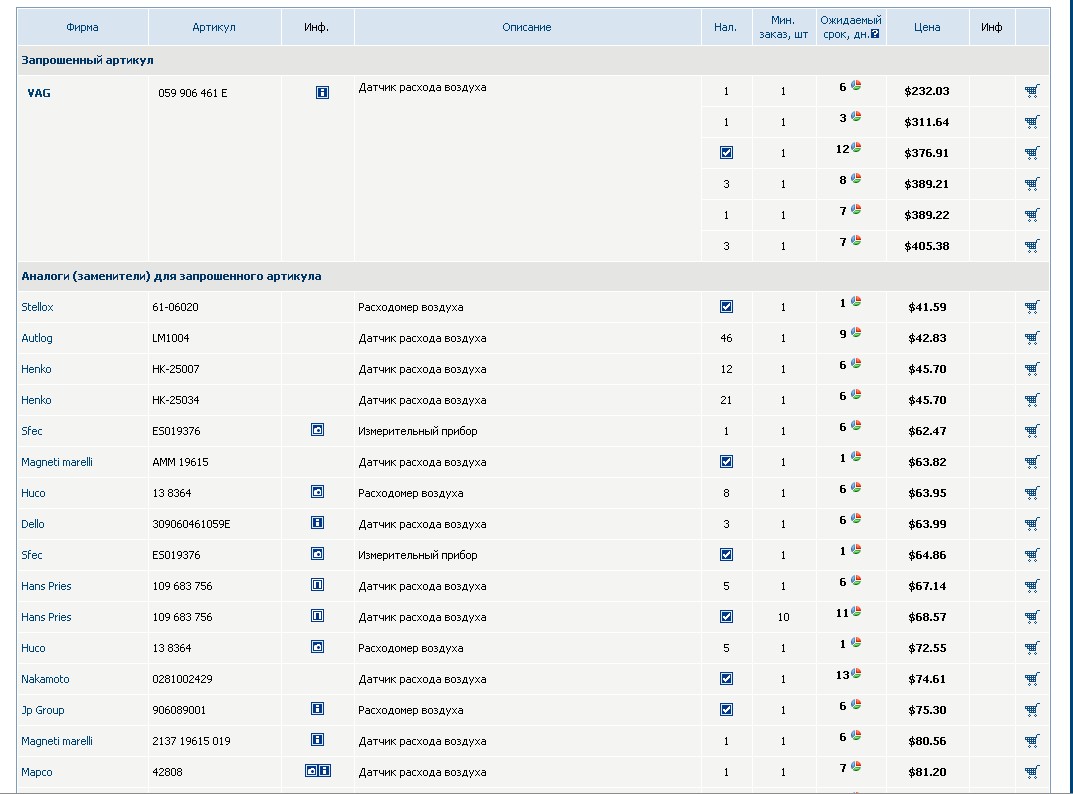
Task: Open the Stellox brand link
Action: point(38,307)
